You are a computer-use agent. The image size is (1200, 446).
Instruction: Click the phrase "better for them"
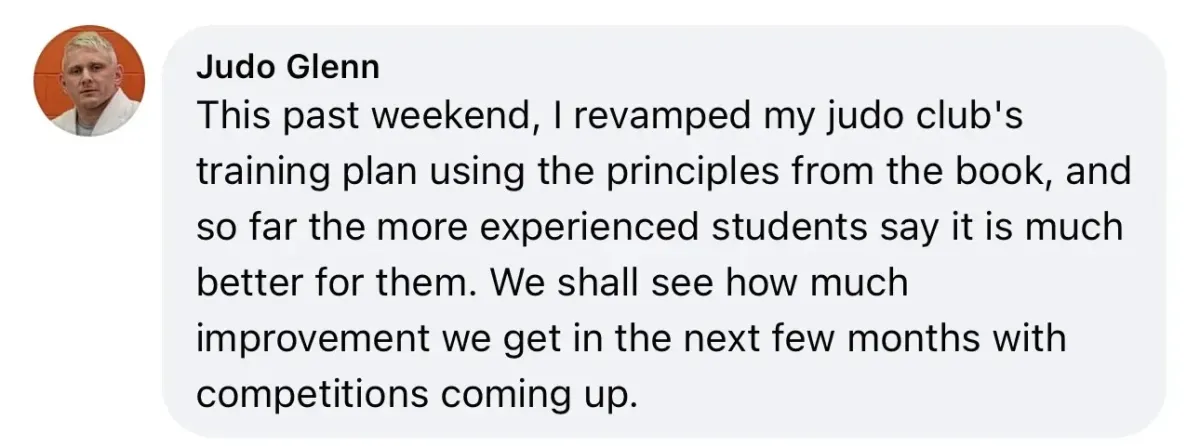point(336,284)
